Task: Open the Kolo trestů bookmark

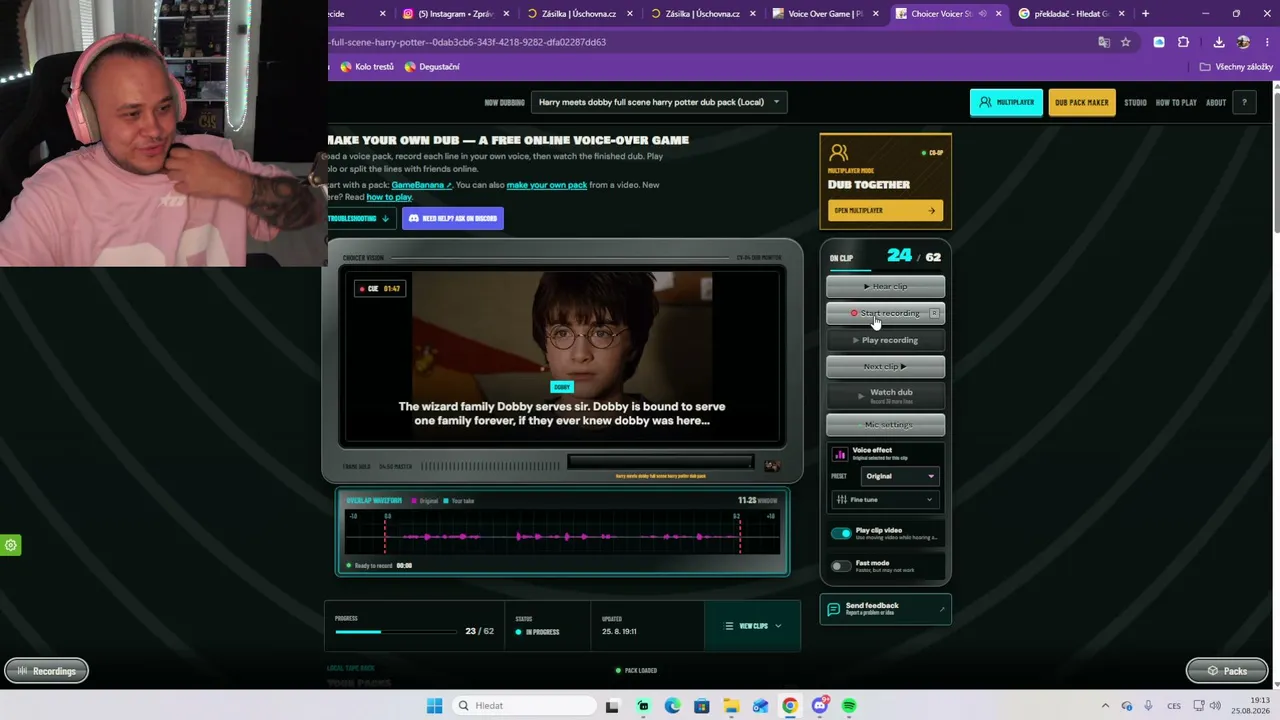Action: [x=367, y=67]
